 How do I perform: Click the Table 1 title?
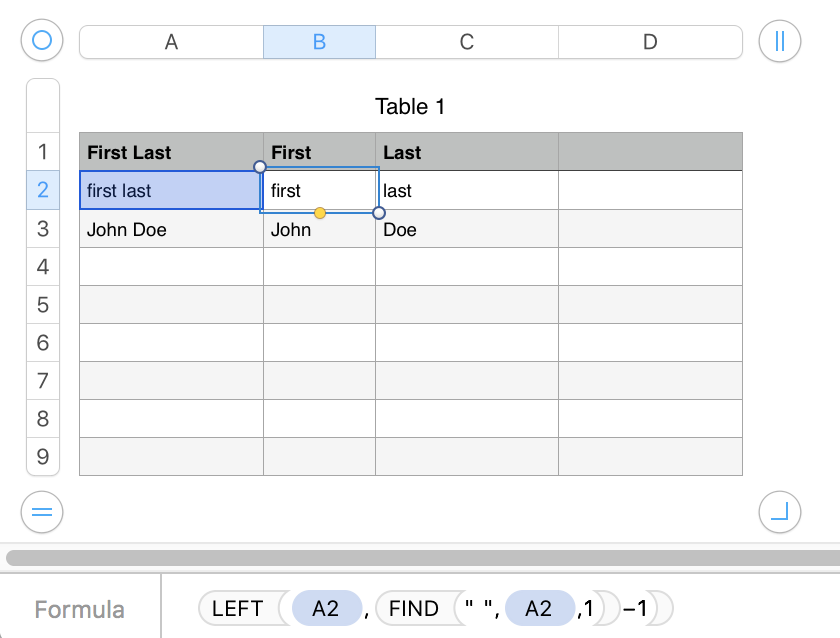pos(410,107)
